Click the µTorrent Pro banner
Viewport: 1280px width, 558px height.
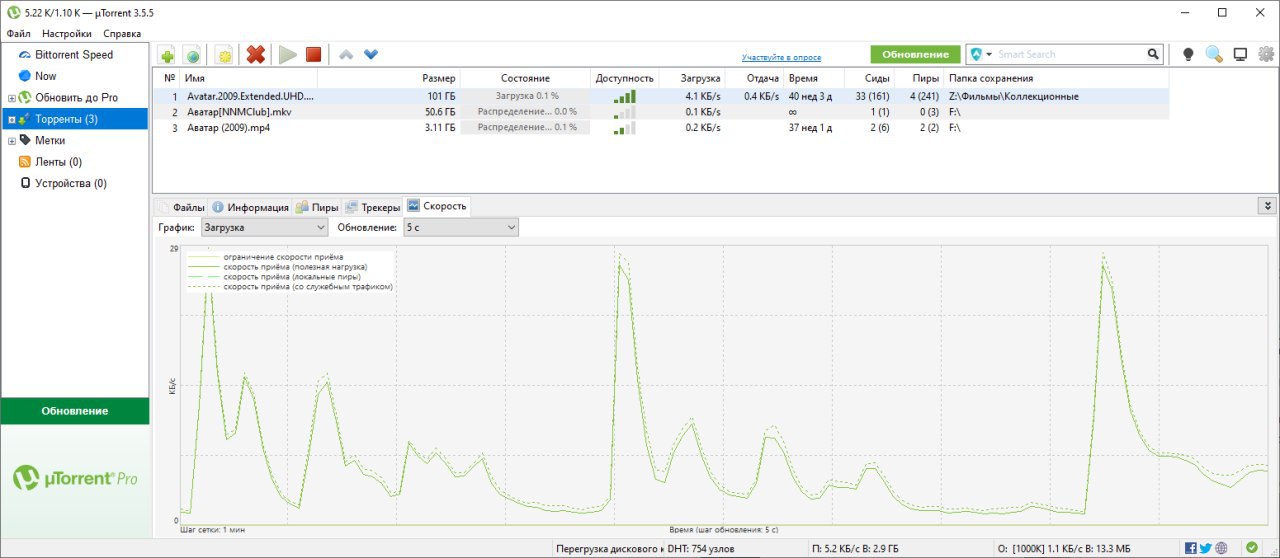[x=75, y=480]
